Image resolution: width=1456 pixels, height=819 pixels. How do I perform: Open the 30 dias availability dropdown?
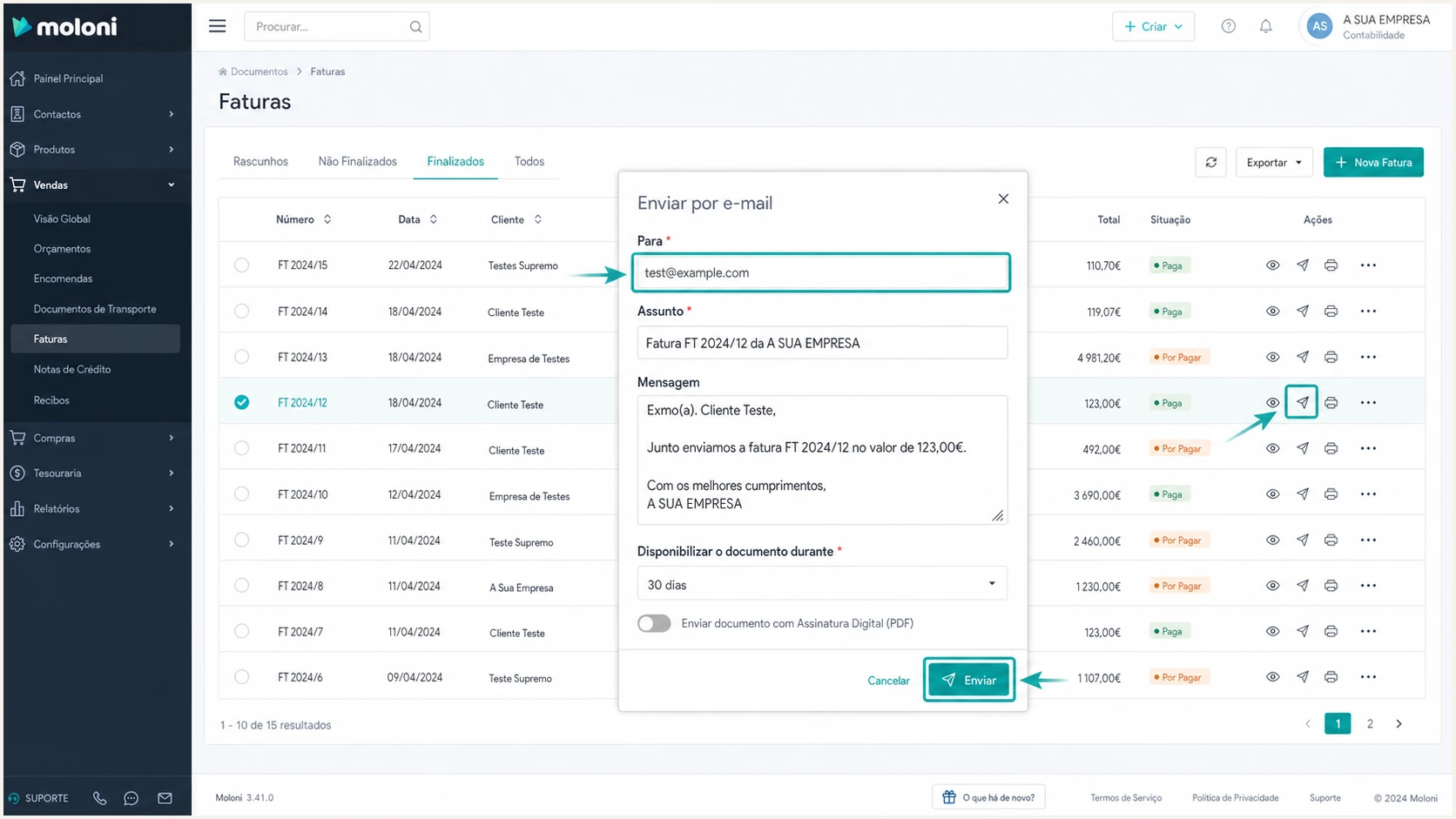click(x=822, y=584)
